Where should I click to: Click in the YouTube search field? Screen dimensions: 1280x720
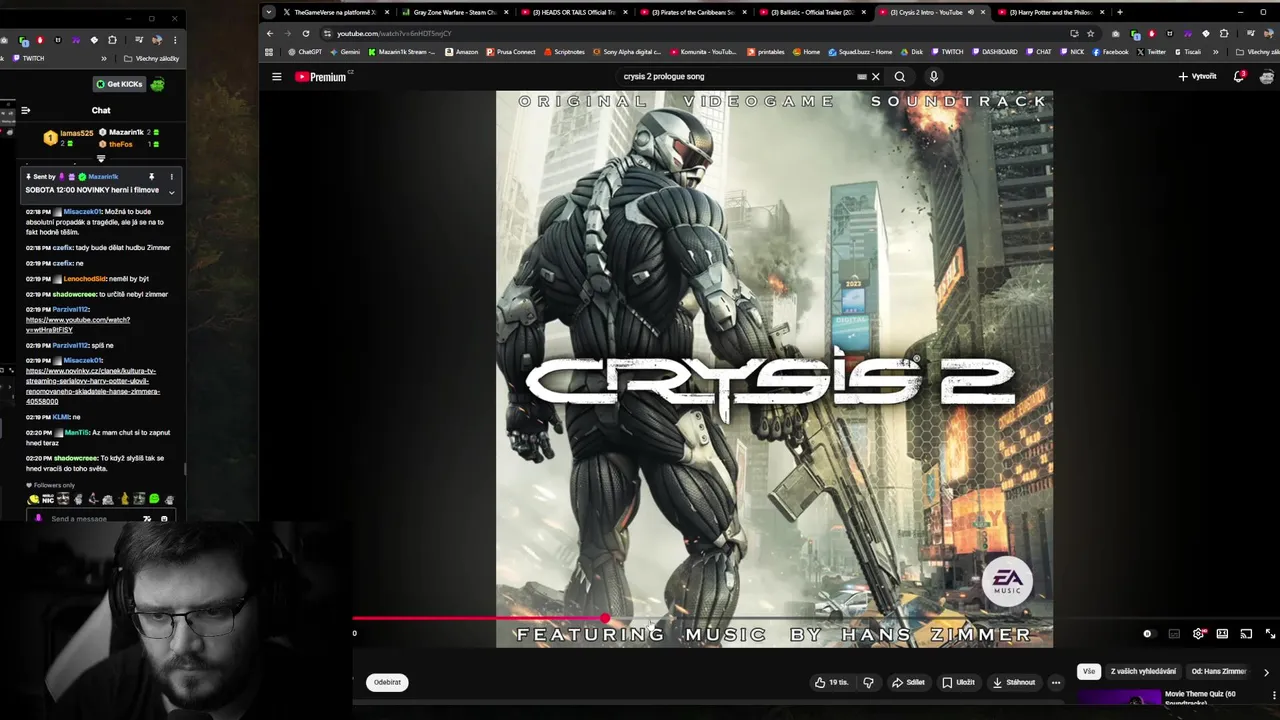pos(735,76)
